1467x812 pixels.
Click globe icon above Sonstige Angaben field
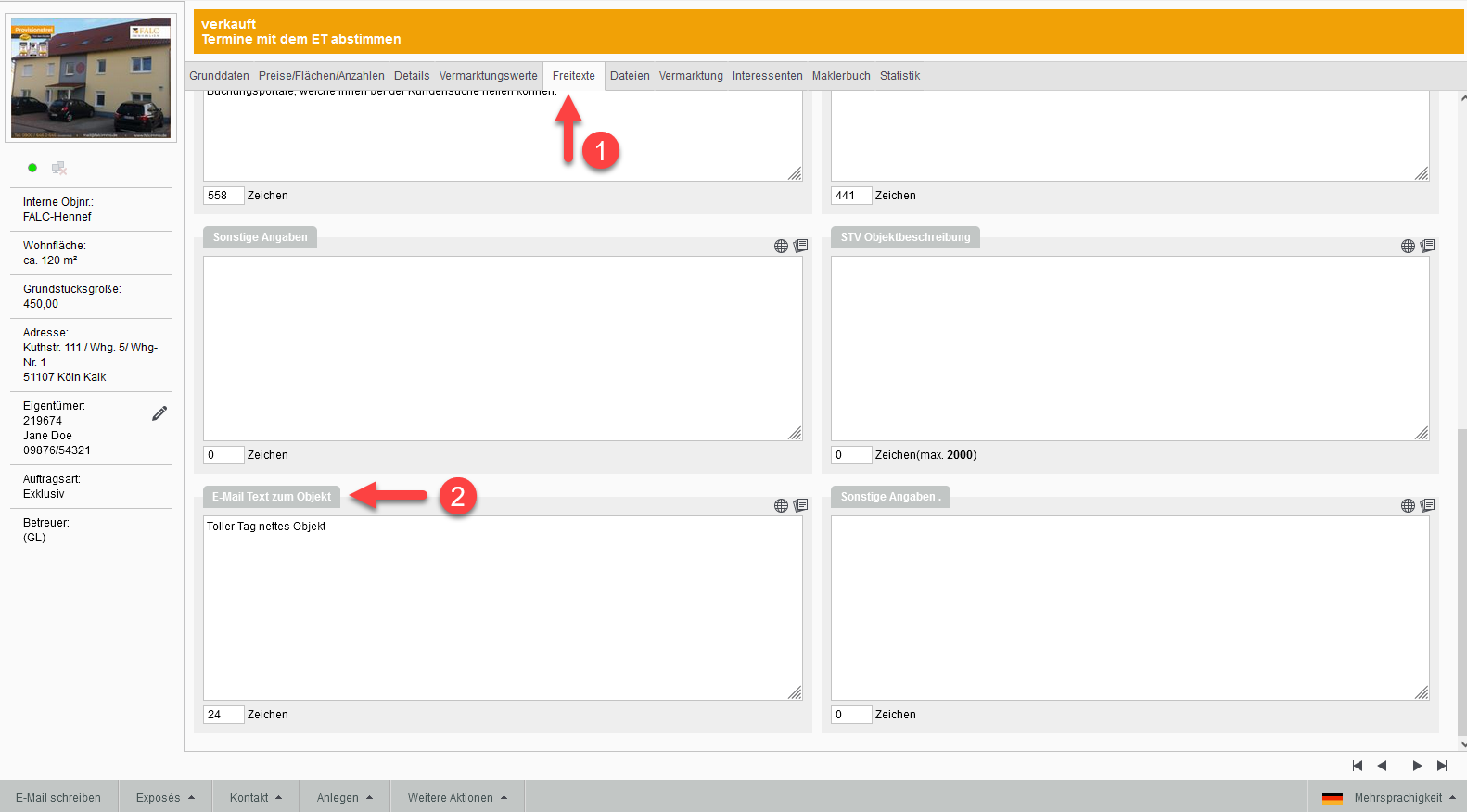(781, 246)
